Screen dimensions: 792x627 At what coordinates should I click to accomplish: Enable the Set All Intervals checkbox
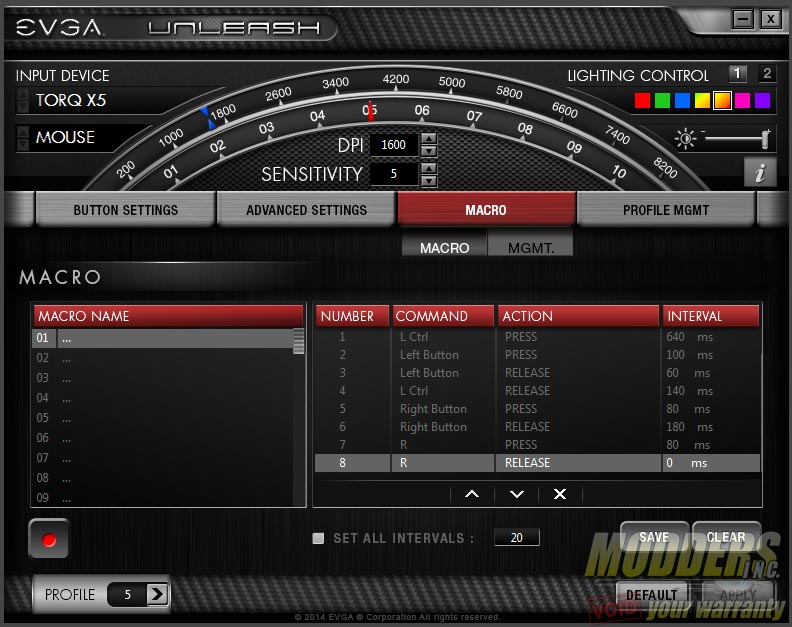click(318, 538)
